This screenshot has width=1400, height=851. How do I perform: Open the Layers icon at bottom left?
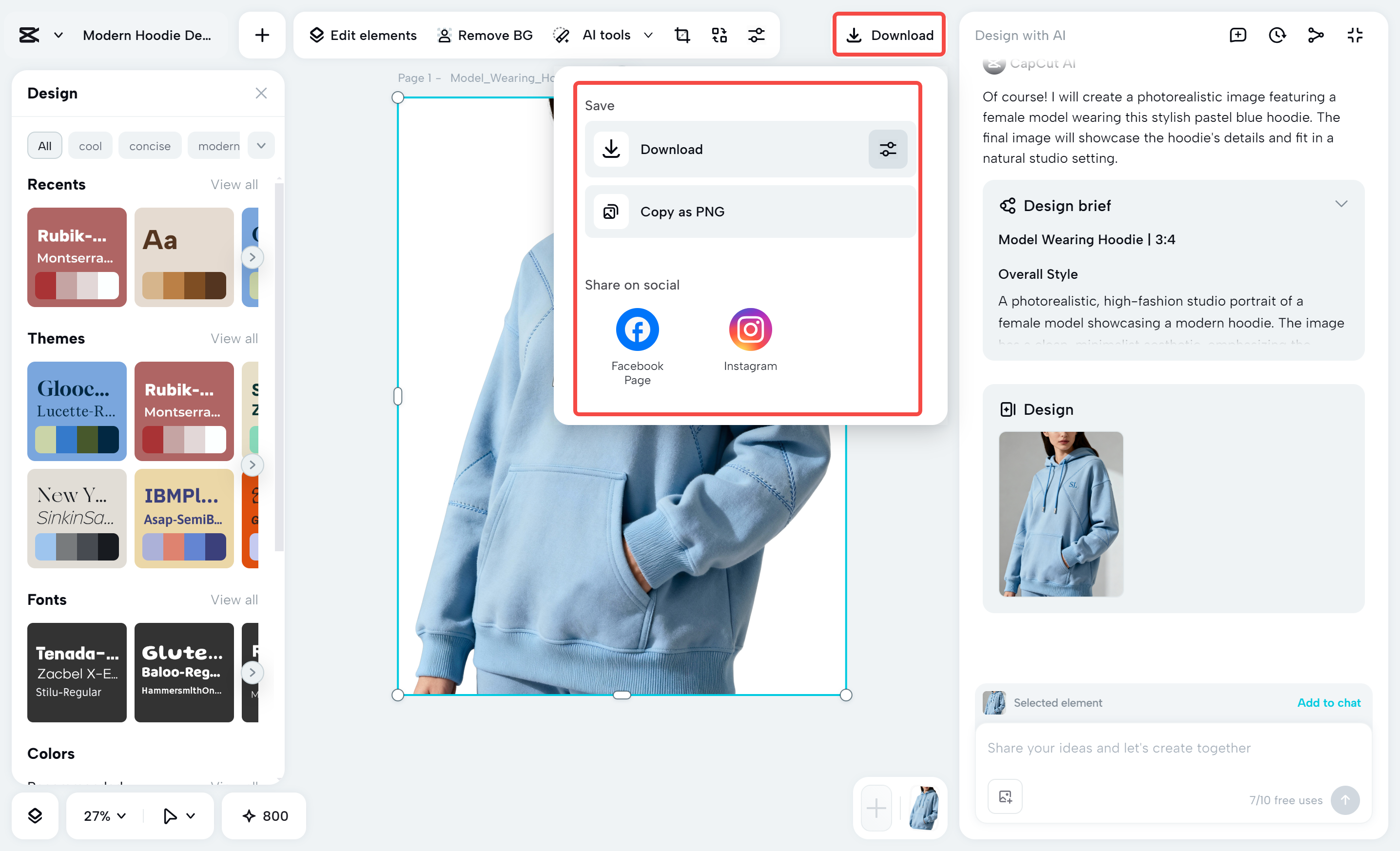click(35, 816)
